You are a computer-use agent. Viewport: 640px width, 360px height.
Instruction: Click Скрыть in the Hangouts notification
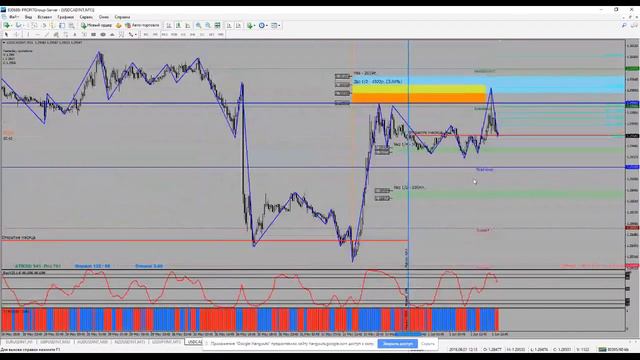(x=428, y=344)
